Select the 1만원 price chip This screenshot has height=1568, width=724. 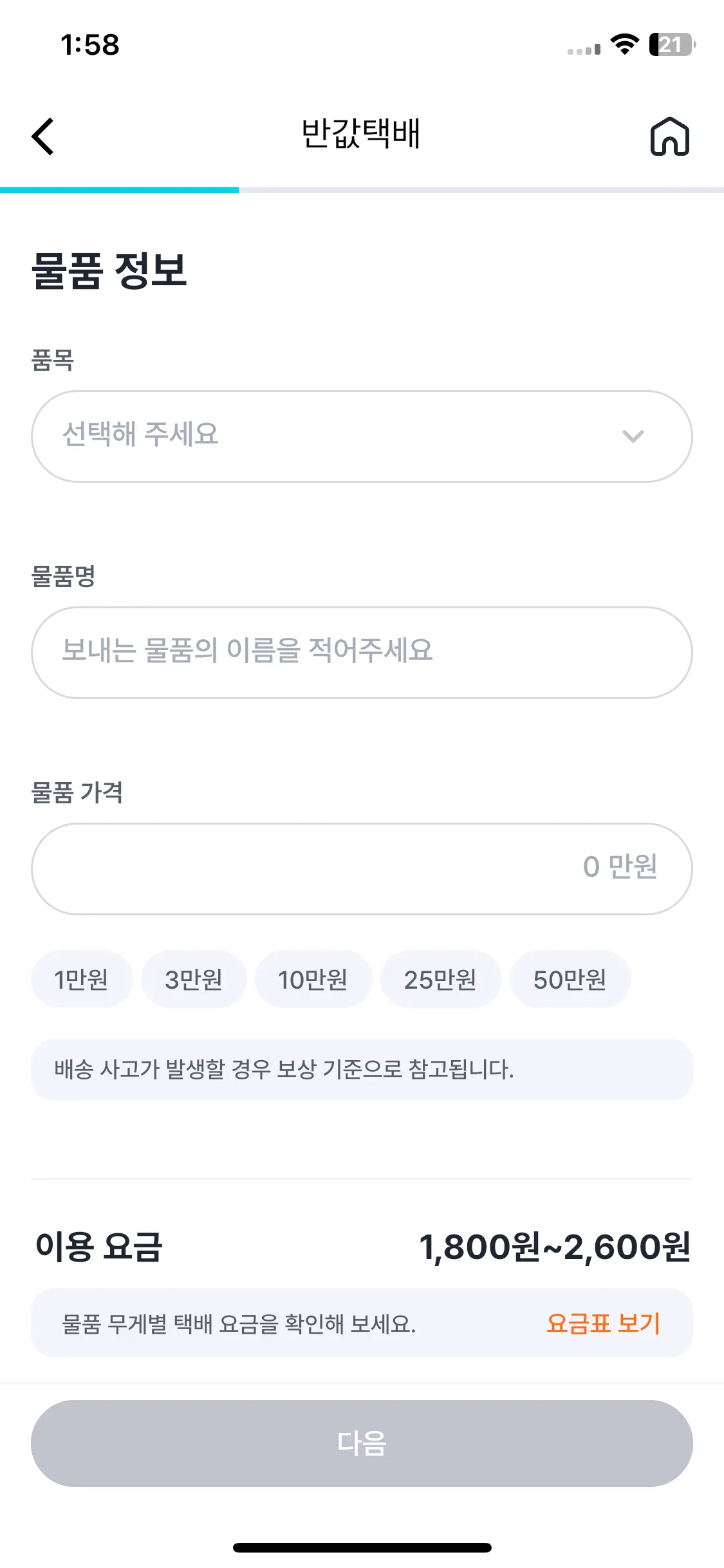[82, 979]
